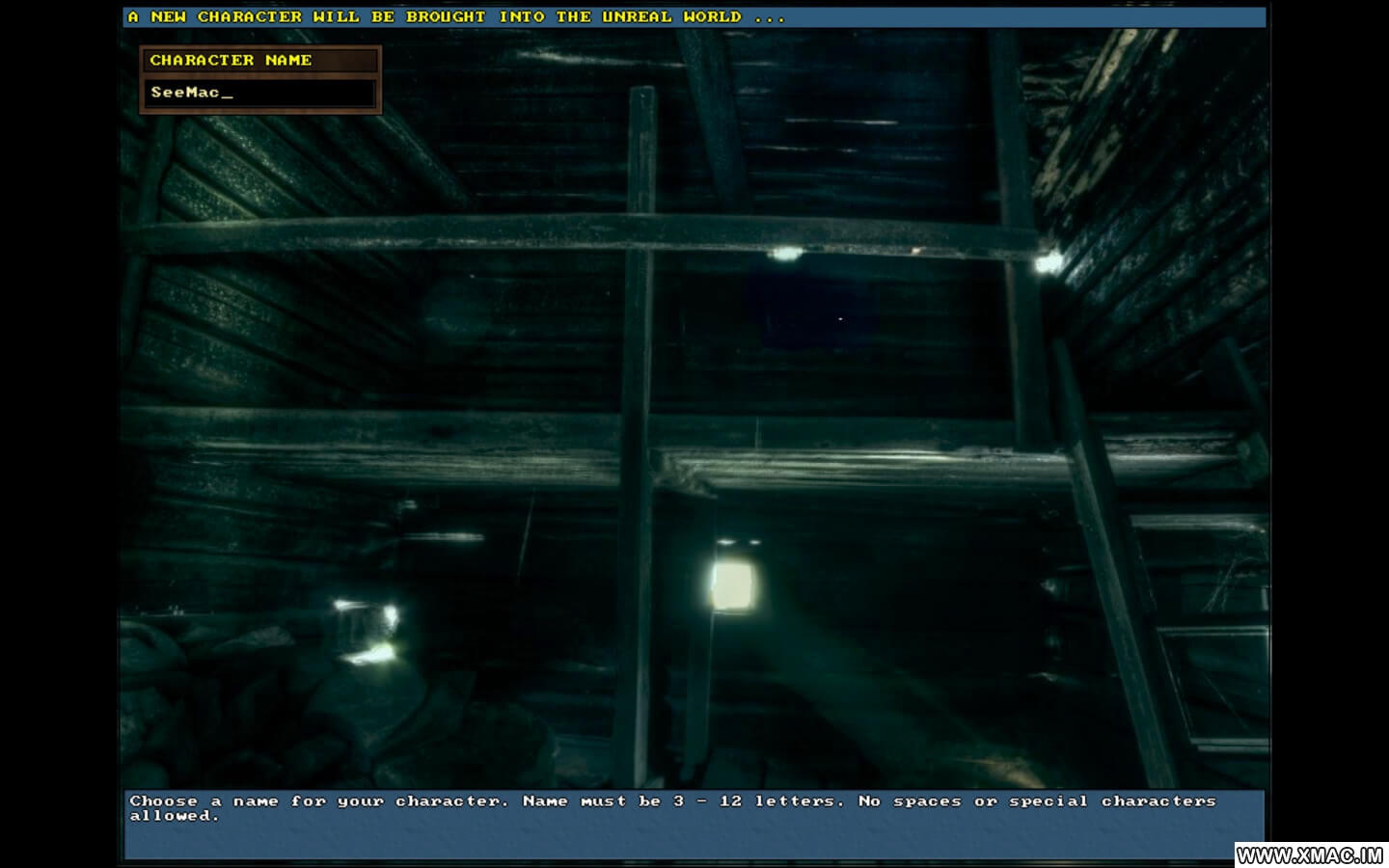This screenshot has width=1389, height=868.
Task: Click the 'Choose a name for your character' instruction text
Action: (672, 808)
